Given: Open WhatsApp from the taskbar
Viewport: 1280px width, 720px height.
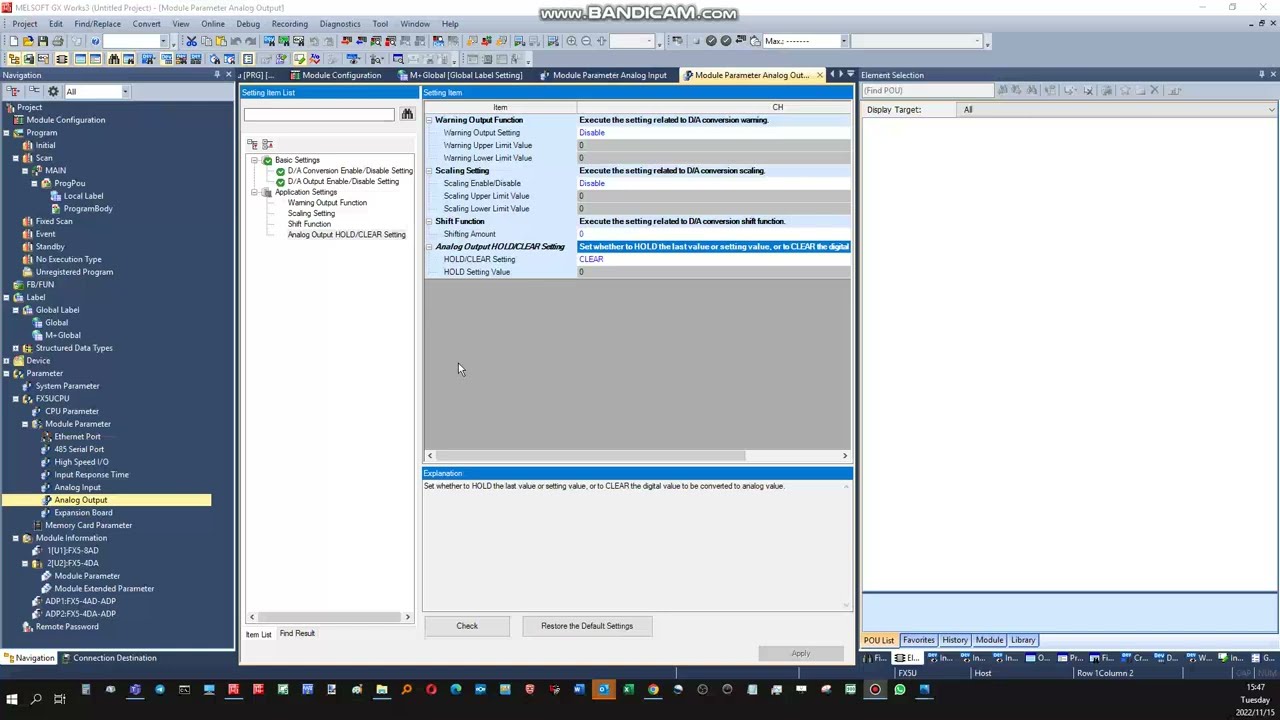Looking at the screenshot, I should tap(899, 689).
